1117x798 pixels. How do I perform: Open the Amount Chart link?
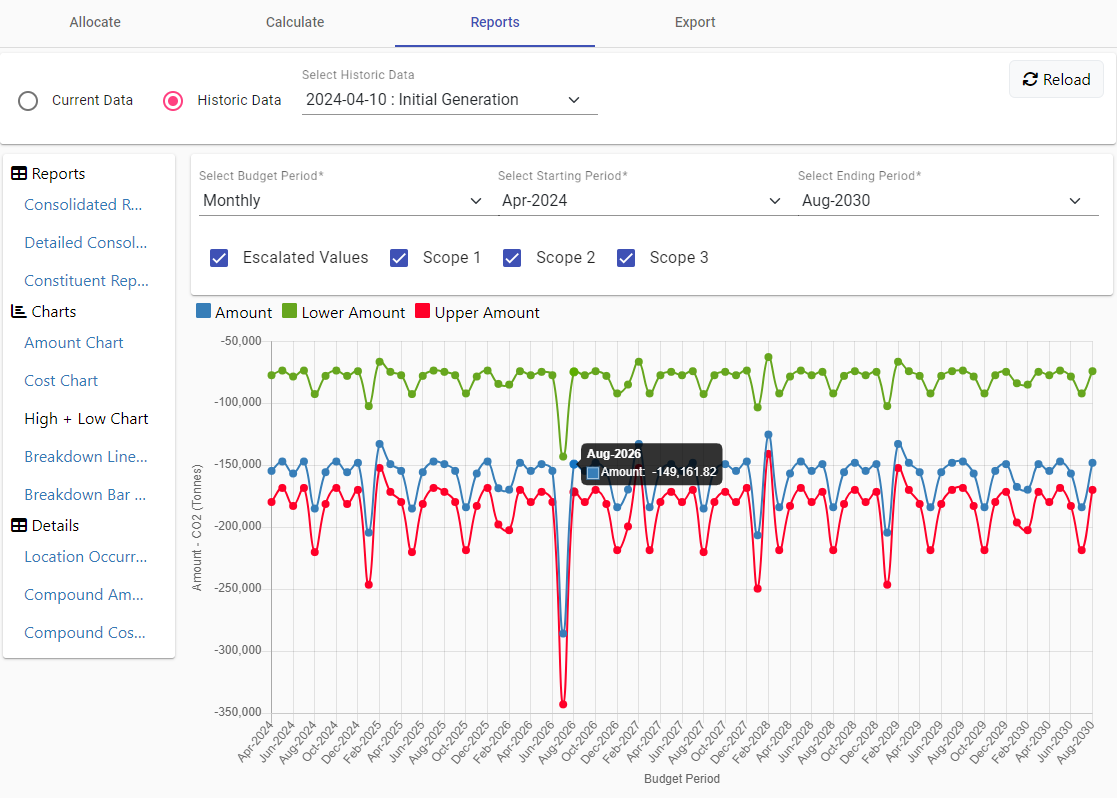coord(73,343)
